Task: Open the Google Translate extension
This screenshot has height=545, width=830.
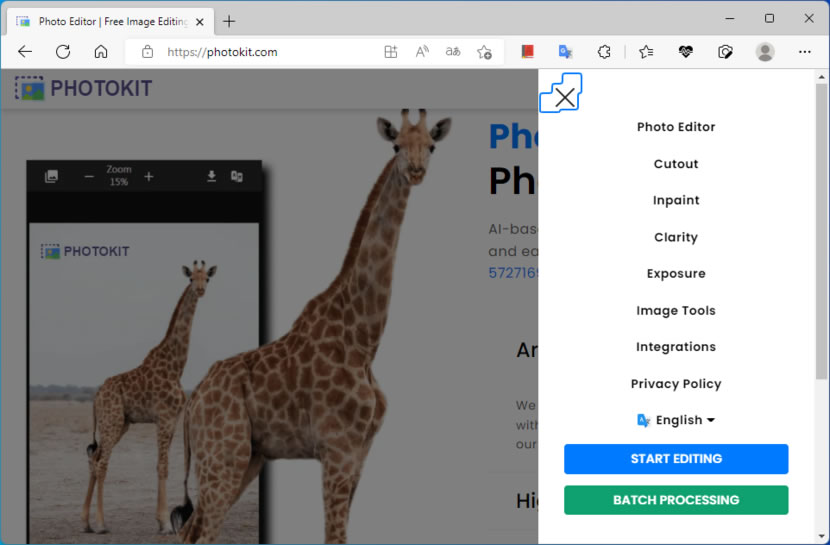Action: point(565,51)
